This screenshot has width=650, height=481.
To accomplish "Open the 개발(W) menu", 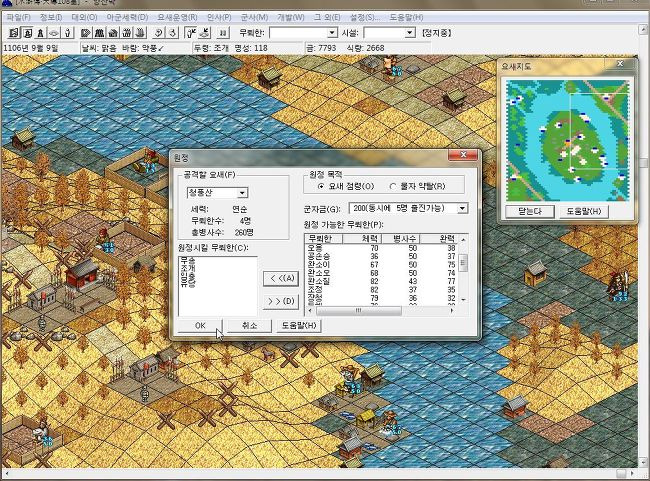I will point(291,17).
